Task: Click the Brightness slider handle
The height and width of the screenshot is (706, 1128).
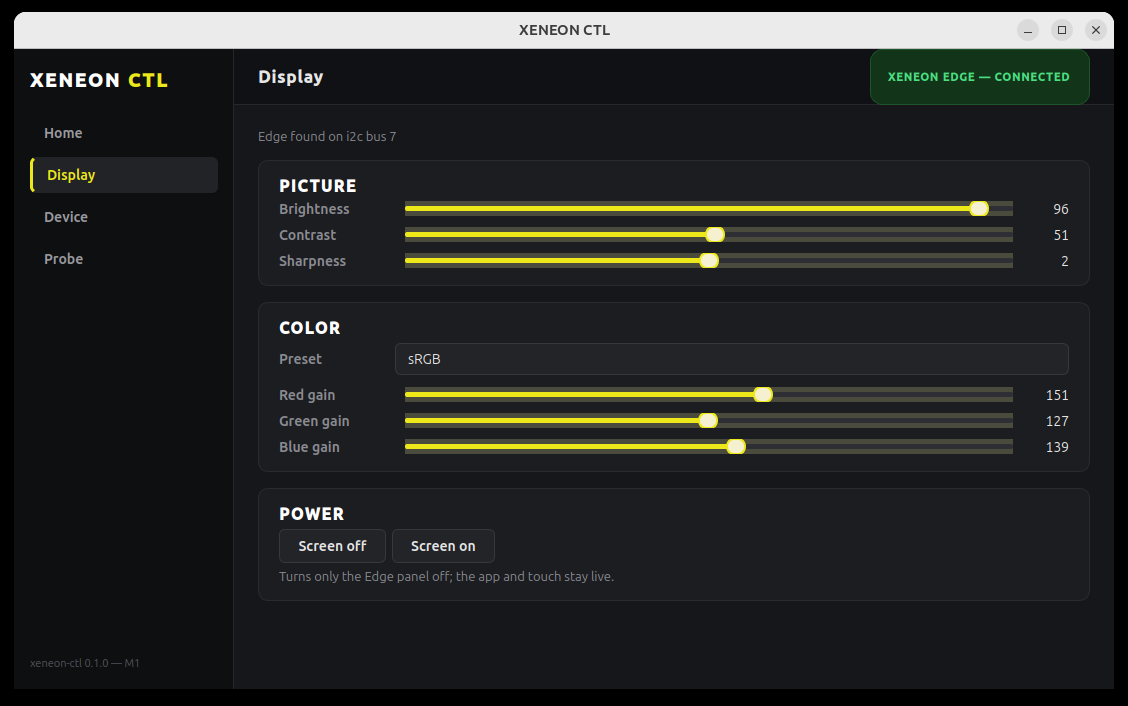Action: tap(978, 209)
